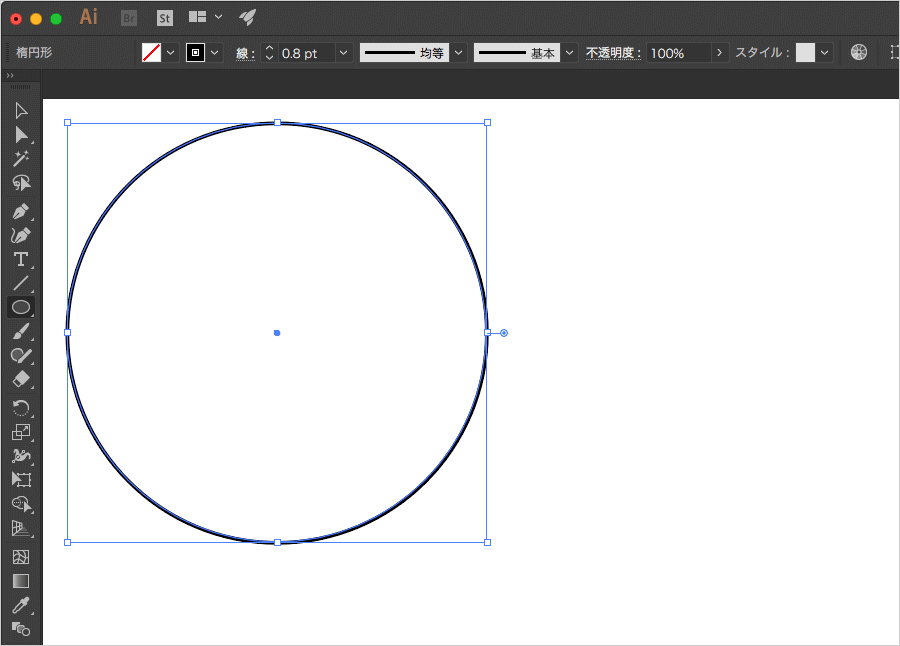The image size is (900, 646).
Task: Select the Perspective Grid tool
Action: click(x=21, y=528)
